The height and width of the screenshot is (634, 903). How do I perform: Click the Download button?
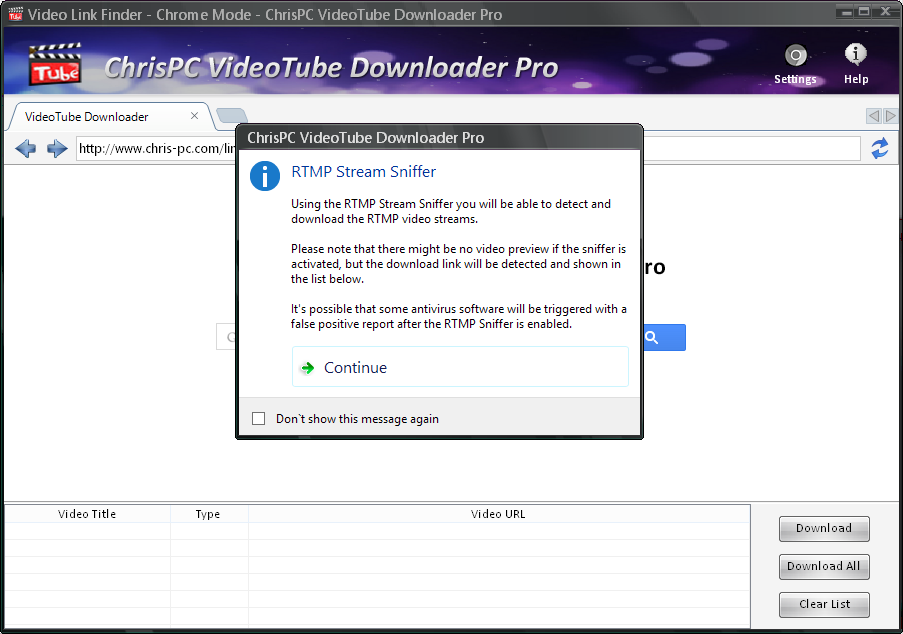(824, 529)
